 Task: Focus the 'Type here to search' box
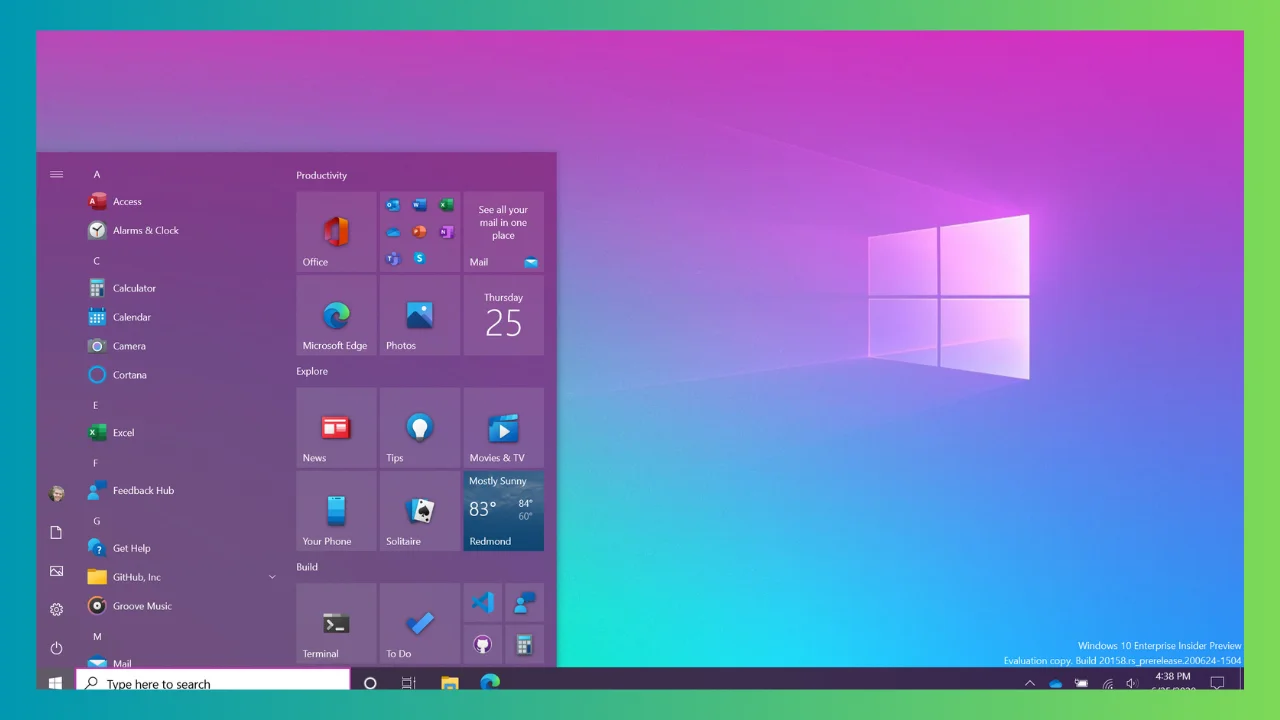point(213,681)
